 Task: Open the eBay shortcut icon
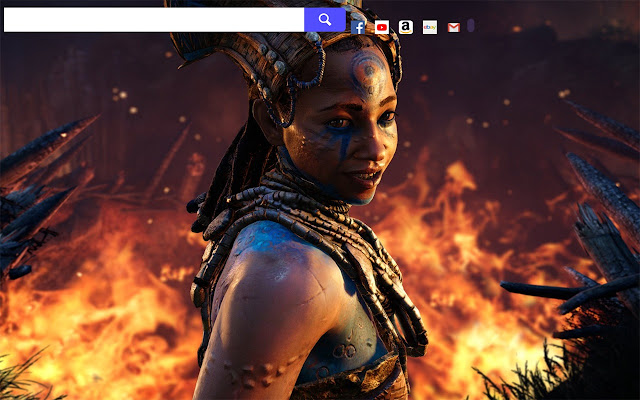click(430, 27)
